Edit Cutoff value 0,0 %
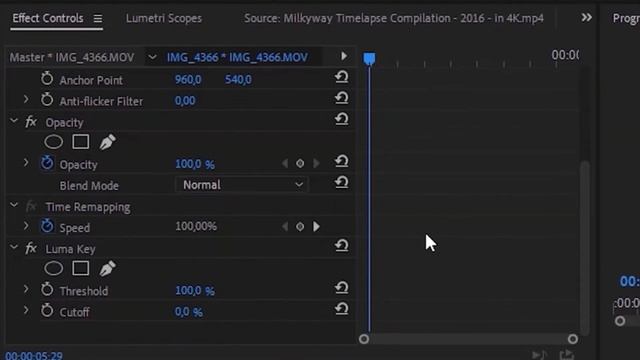The height and width of the screenshot is (360, 640). (x=189, y=312)
